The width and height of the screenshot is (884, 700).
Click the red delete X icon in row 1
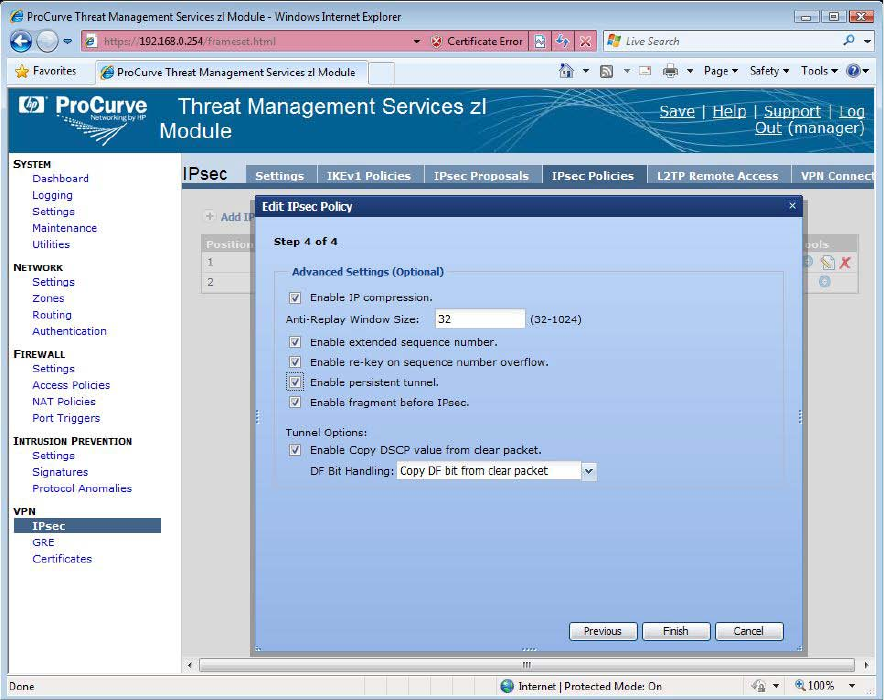(845, 262)
